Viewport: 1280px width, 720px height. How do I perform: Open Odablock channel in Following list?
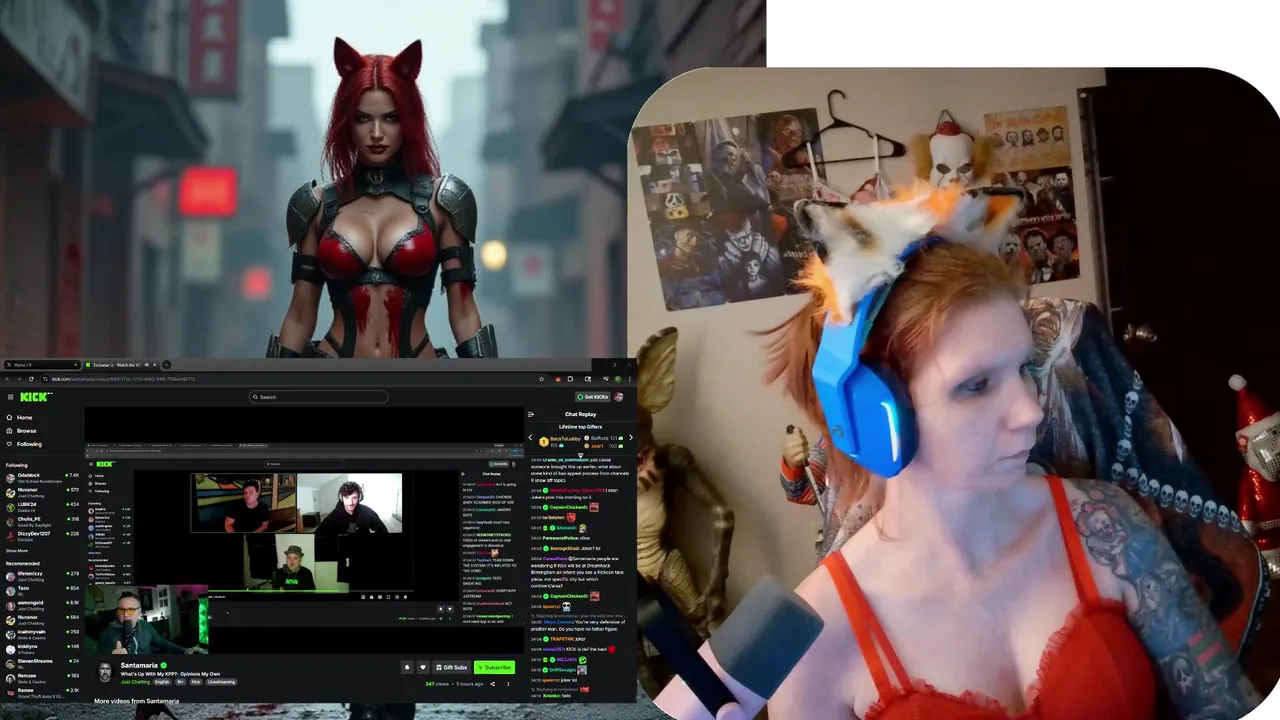[42, 478]
